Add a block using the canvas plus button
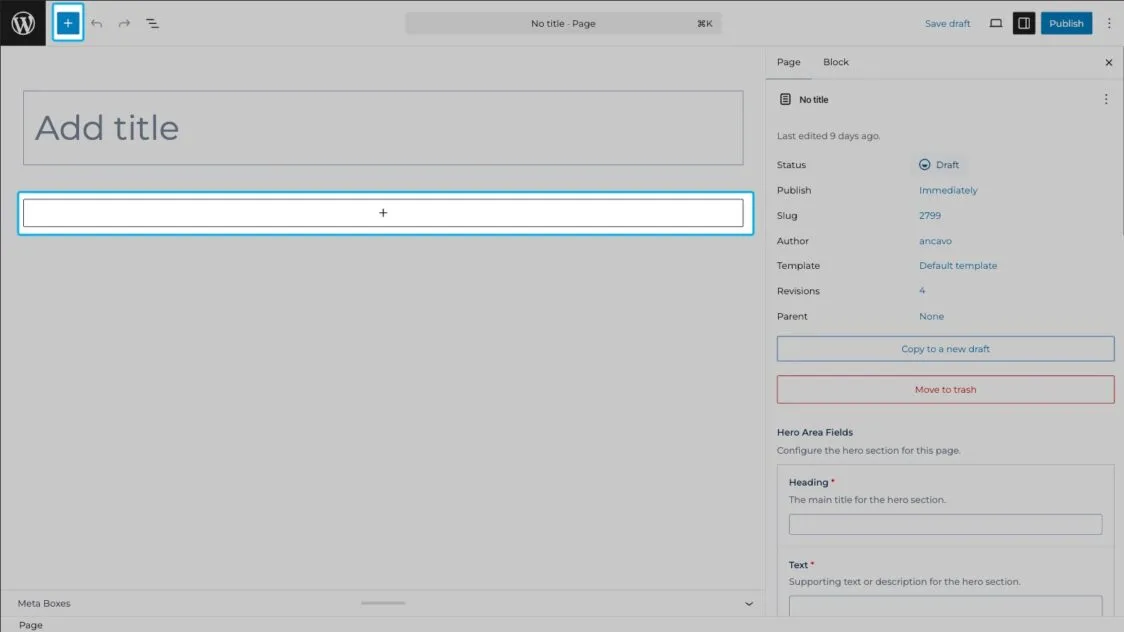Image resolution: width=1124 pixels, height=632 pixels. (383, 213)
